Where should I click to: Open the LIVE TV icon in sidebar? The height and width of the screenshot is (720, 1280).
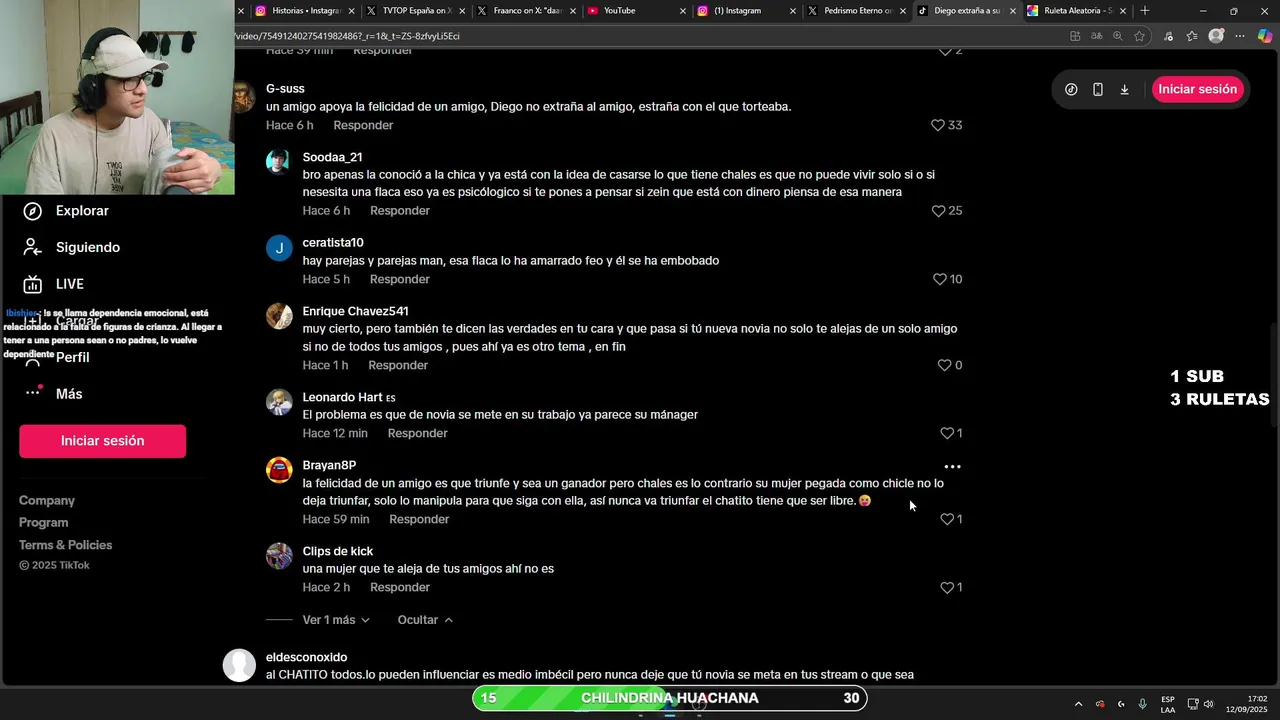click(x=33, y=284)
